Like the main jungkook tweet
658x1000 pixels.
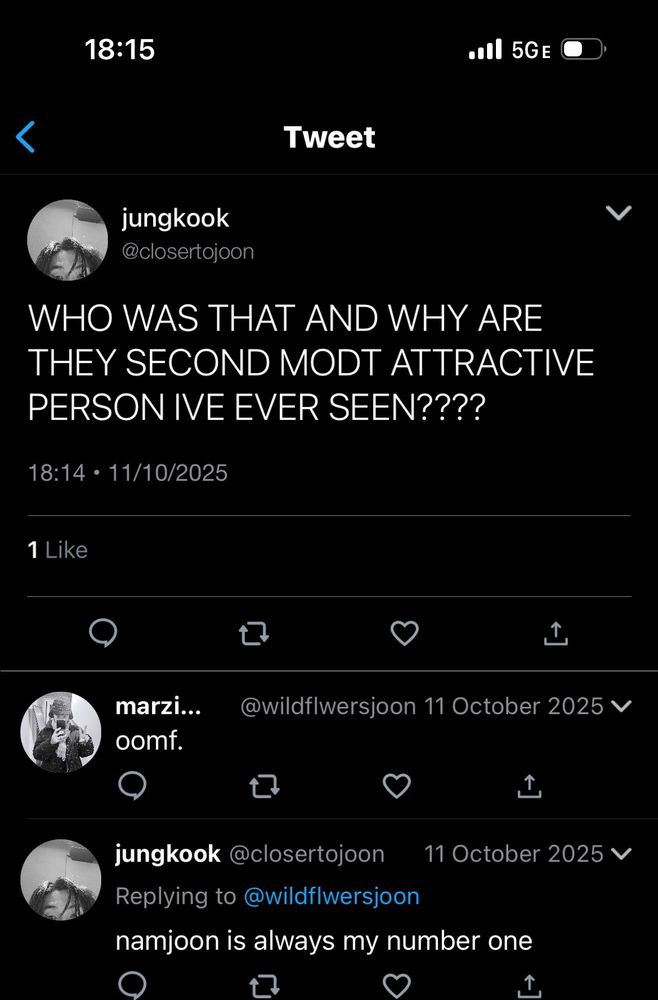404,633
